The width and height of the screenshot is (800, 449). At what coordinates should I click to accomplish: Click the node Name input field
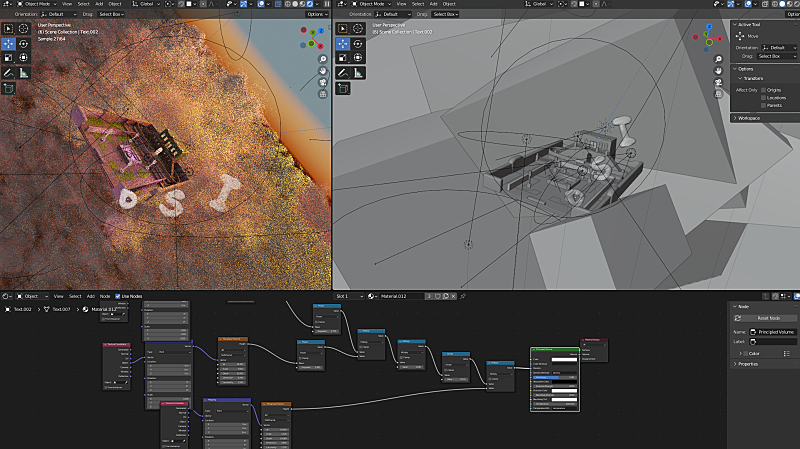point(774,331)
